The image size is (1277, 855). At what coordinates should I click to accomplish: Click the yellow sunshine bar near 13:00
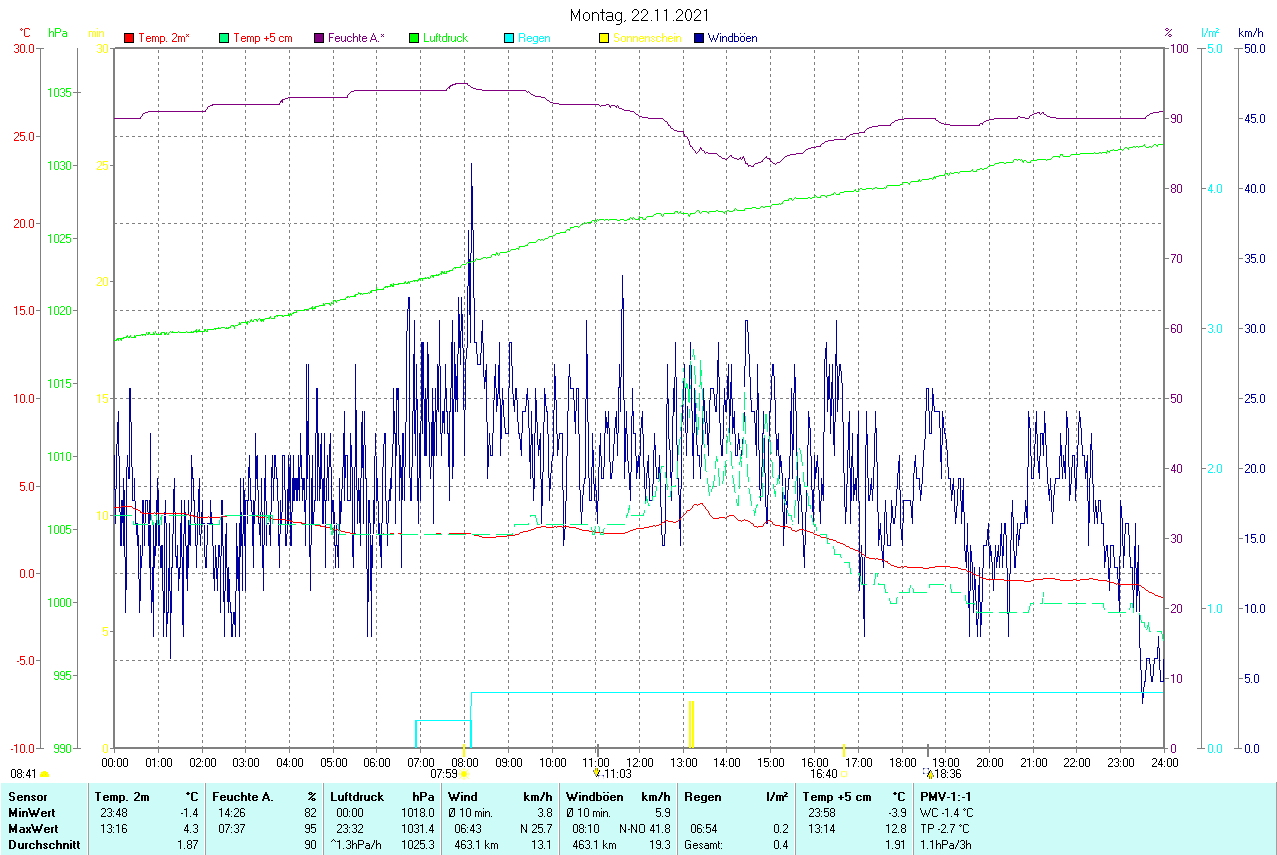point(690,724)
